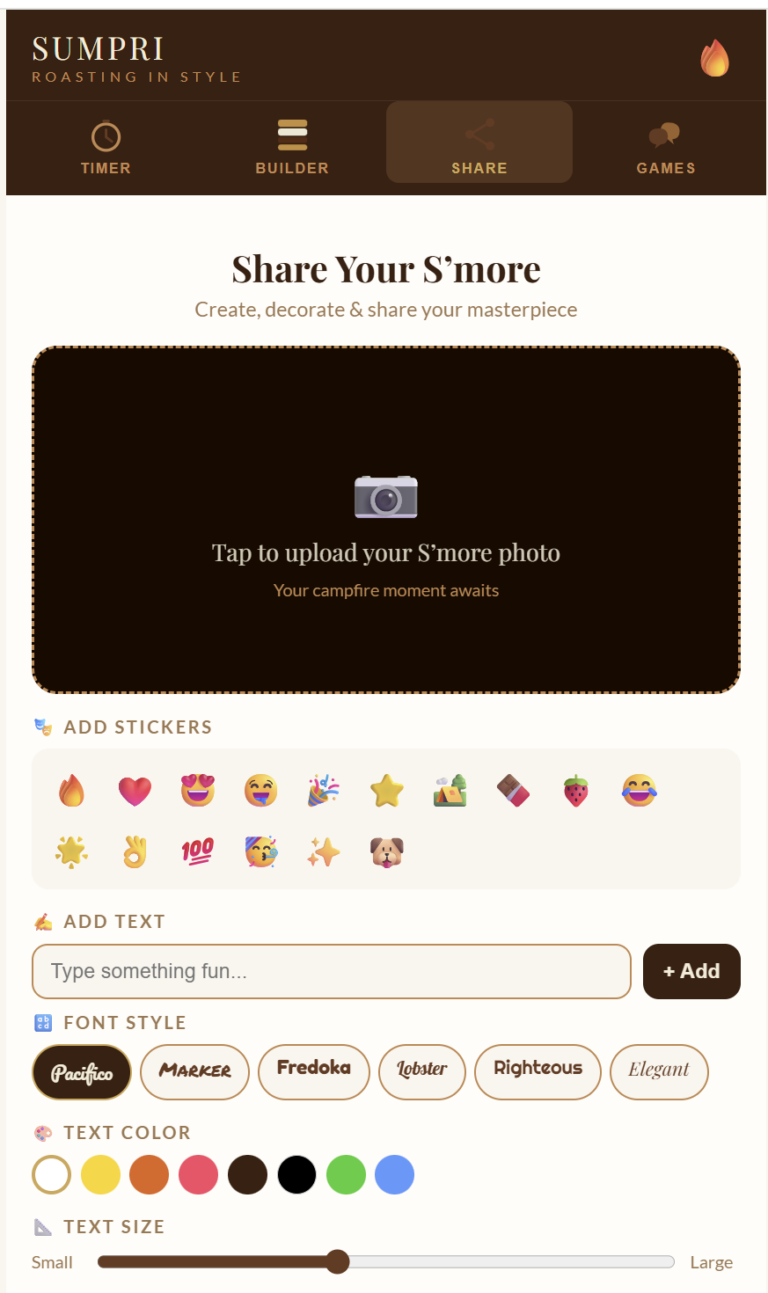Switch to the Builder tab
Screen dimensions: 768x1293
292,147
